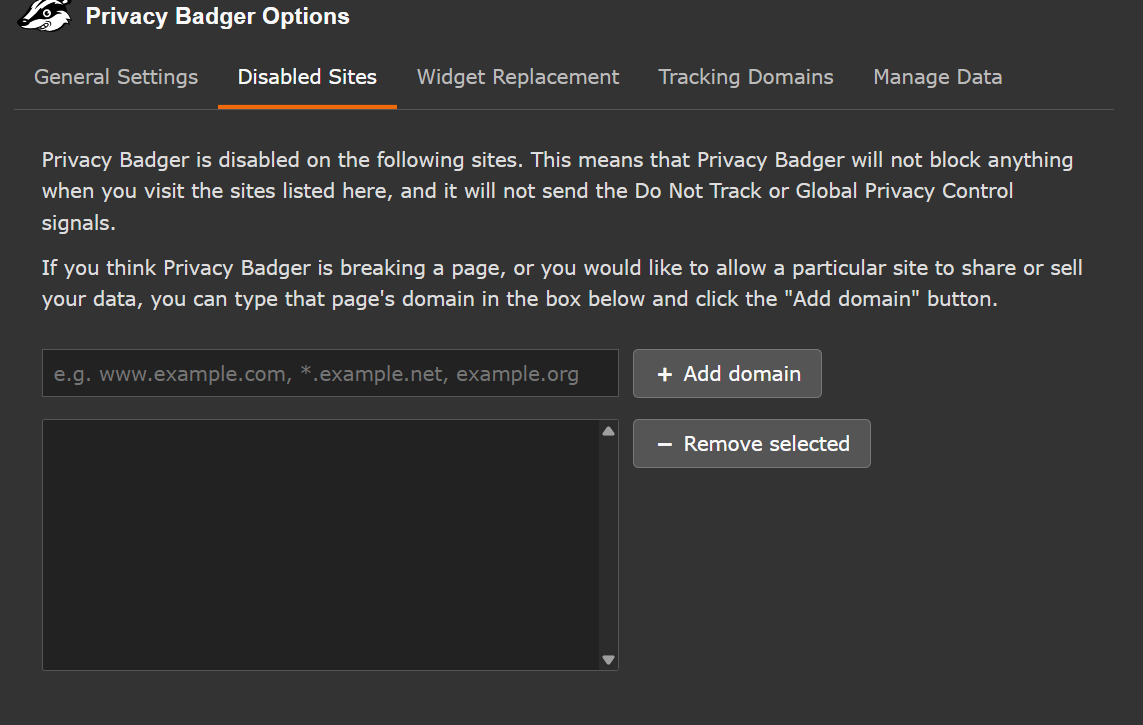The image size is (1143, 725).
Task: Focus the domain entry text box
Action: pos(330,374)
